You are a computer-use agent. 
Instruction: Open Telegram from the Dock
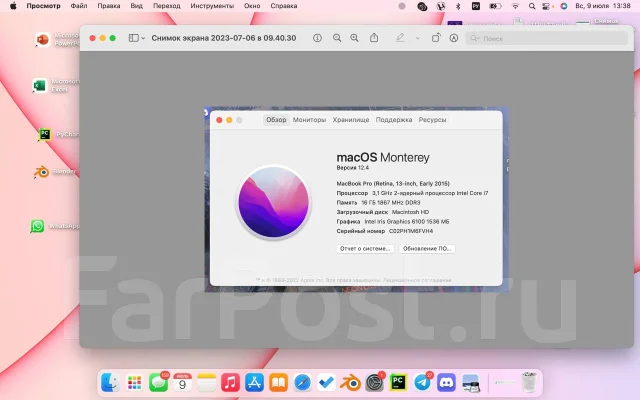422,382
